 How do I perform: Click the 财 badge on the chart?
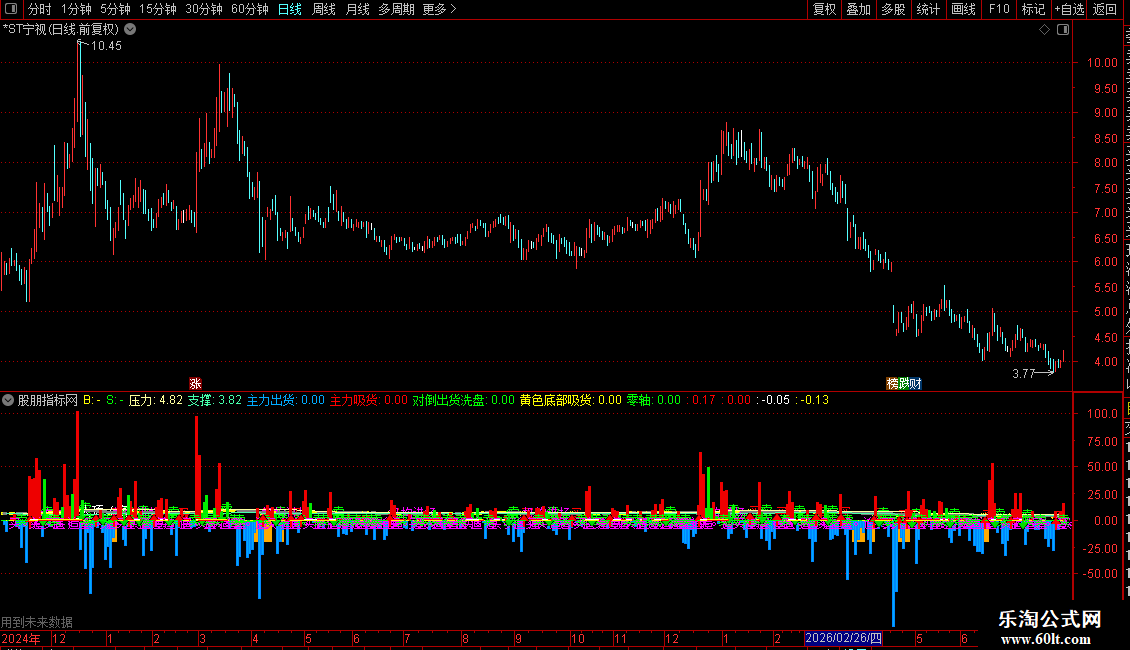click(916, 383)
